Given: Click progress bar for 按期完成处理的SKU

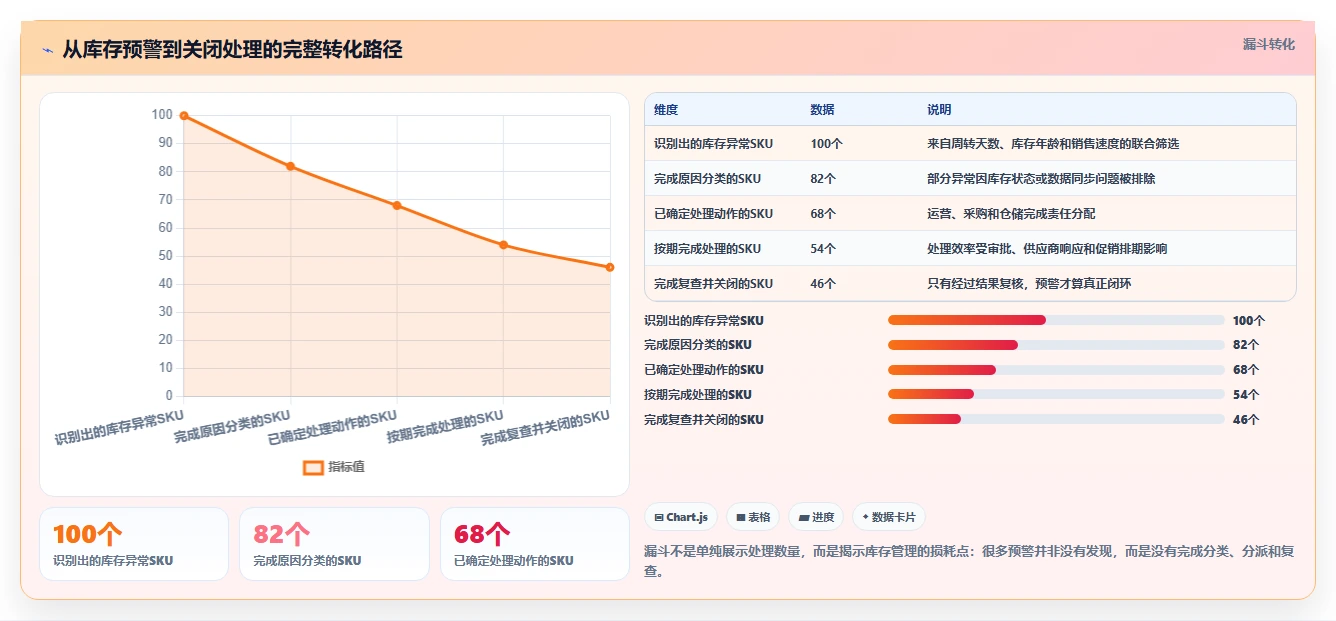Looking at the screenshot, I should (x=1056, y=394).
